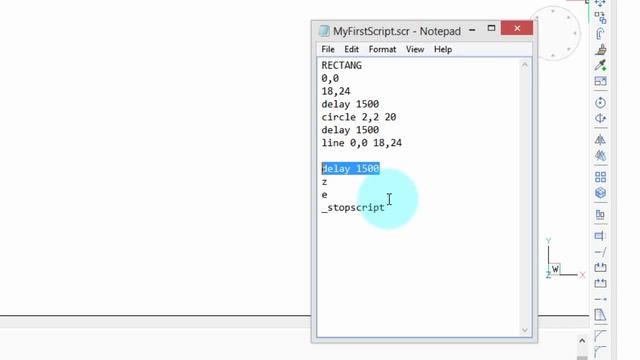Screen dimensions: 640x360
Task: Maximize the Notepad window
Action: (491, 28)
